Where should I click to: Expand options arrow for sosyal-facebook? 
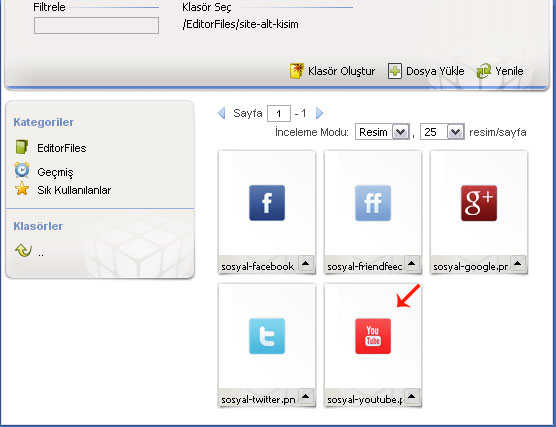coord(305,264)
